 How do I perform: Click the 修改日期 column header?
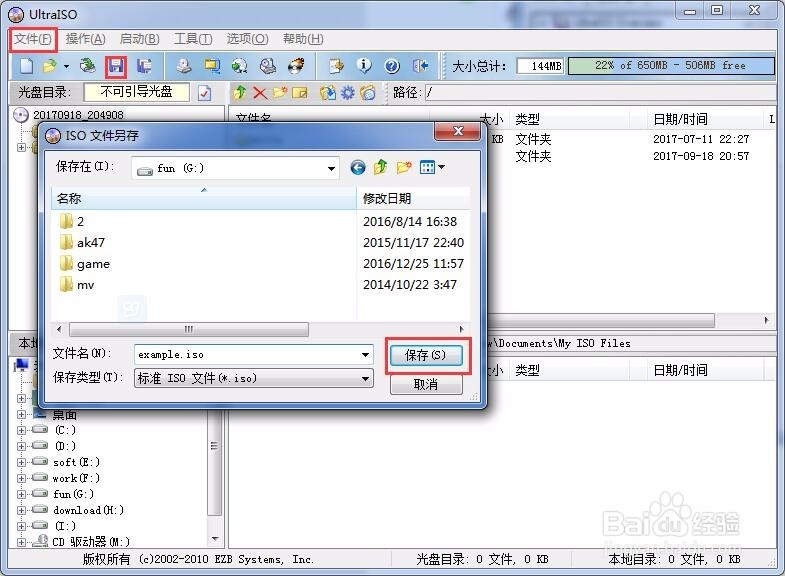tap(414, 198)
